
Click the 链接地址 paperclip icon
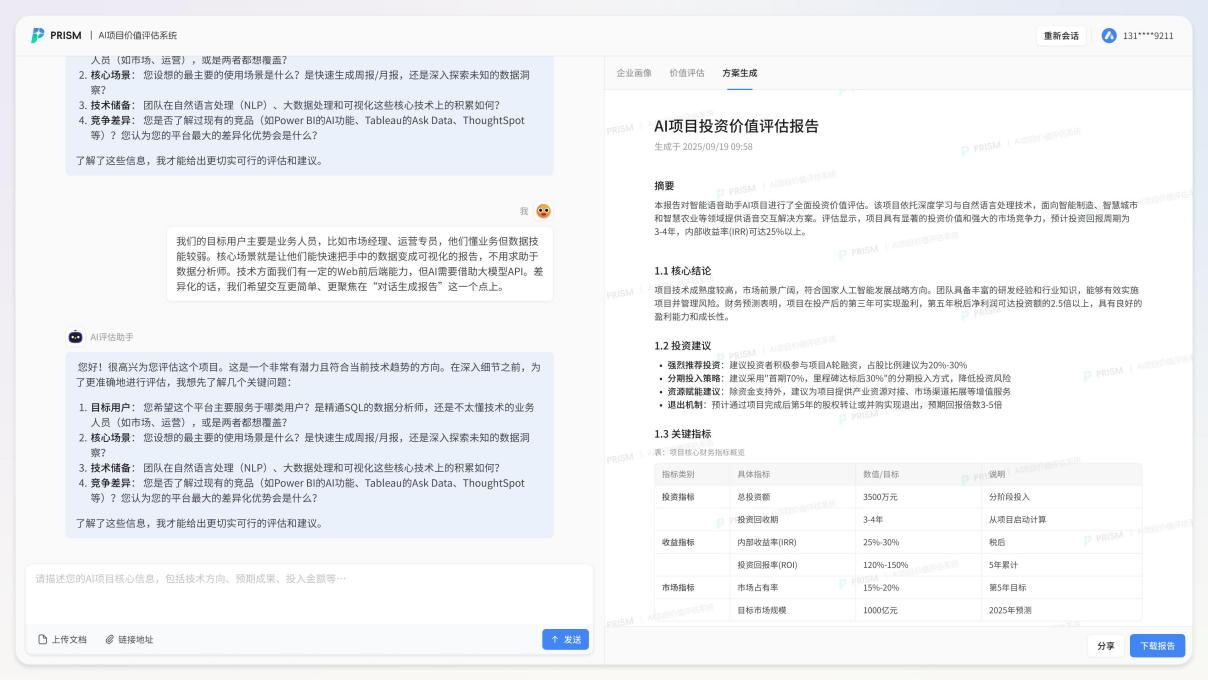coord(110,639)
